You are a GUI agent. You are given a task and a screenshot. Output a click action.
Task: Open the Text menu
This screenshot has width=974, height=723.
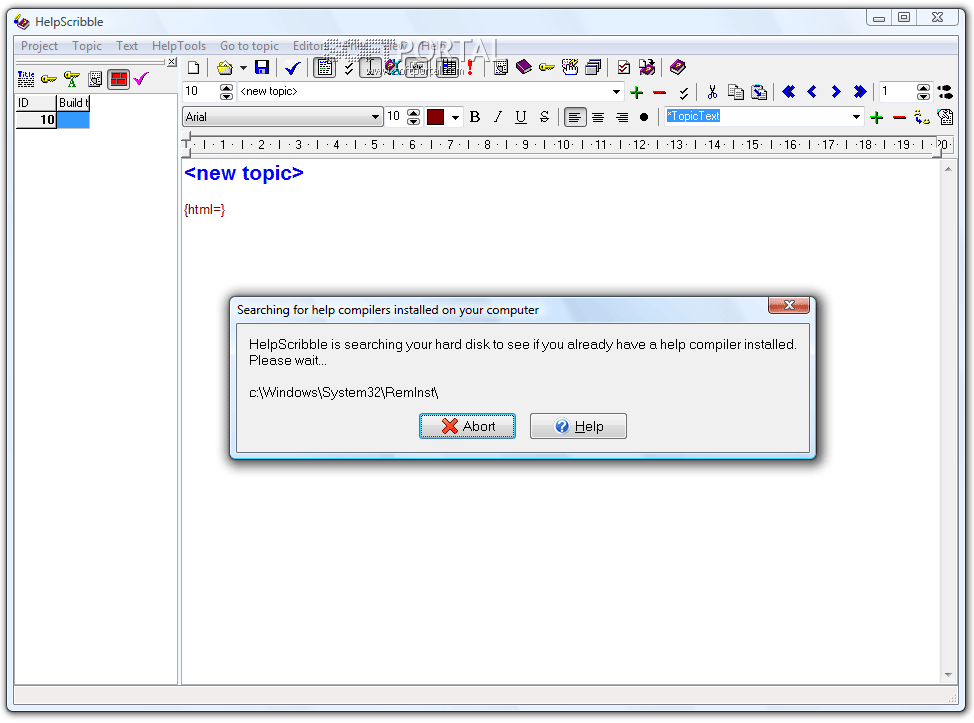point(127,46)
